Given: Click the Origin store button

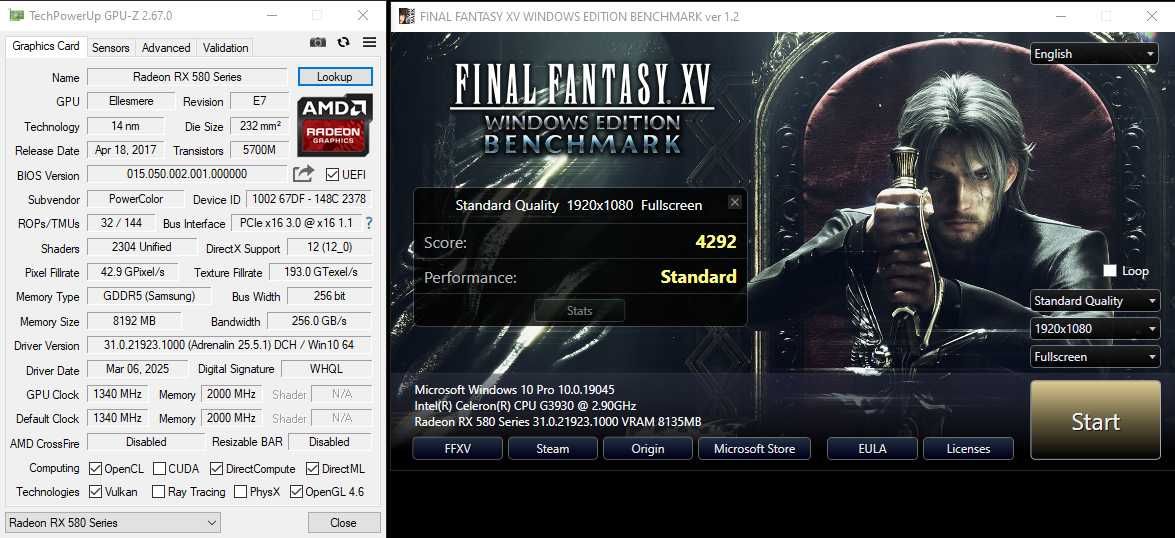Looking at the screenshot, I should tap(647, 448).
